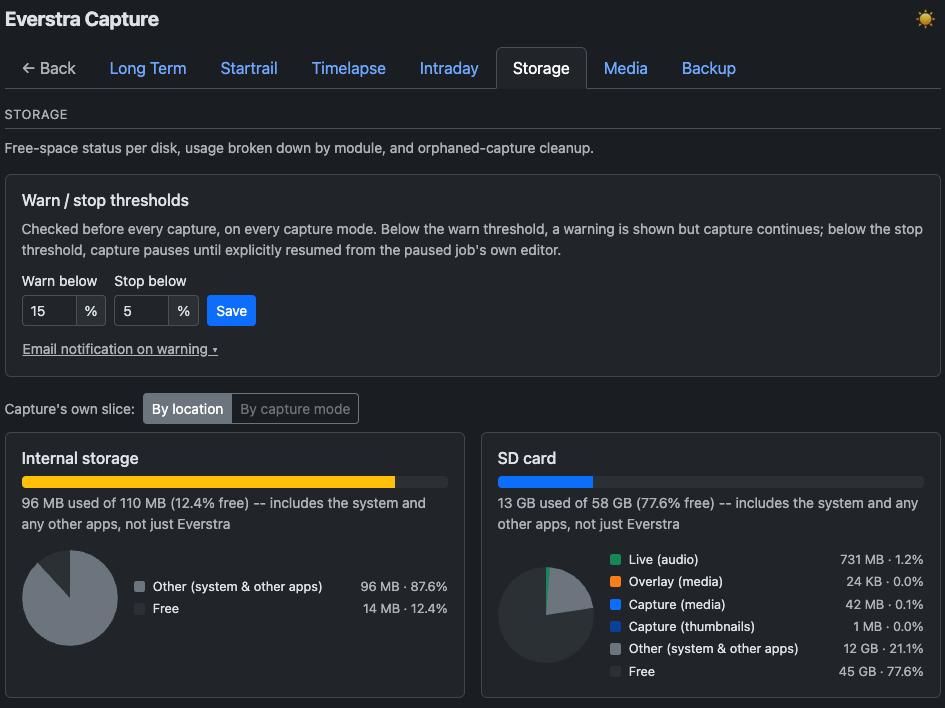Click the Internal storage pie chart
The width and height of the screenshot is (945, 708).
70,598
